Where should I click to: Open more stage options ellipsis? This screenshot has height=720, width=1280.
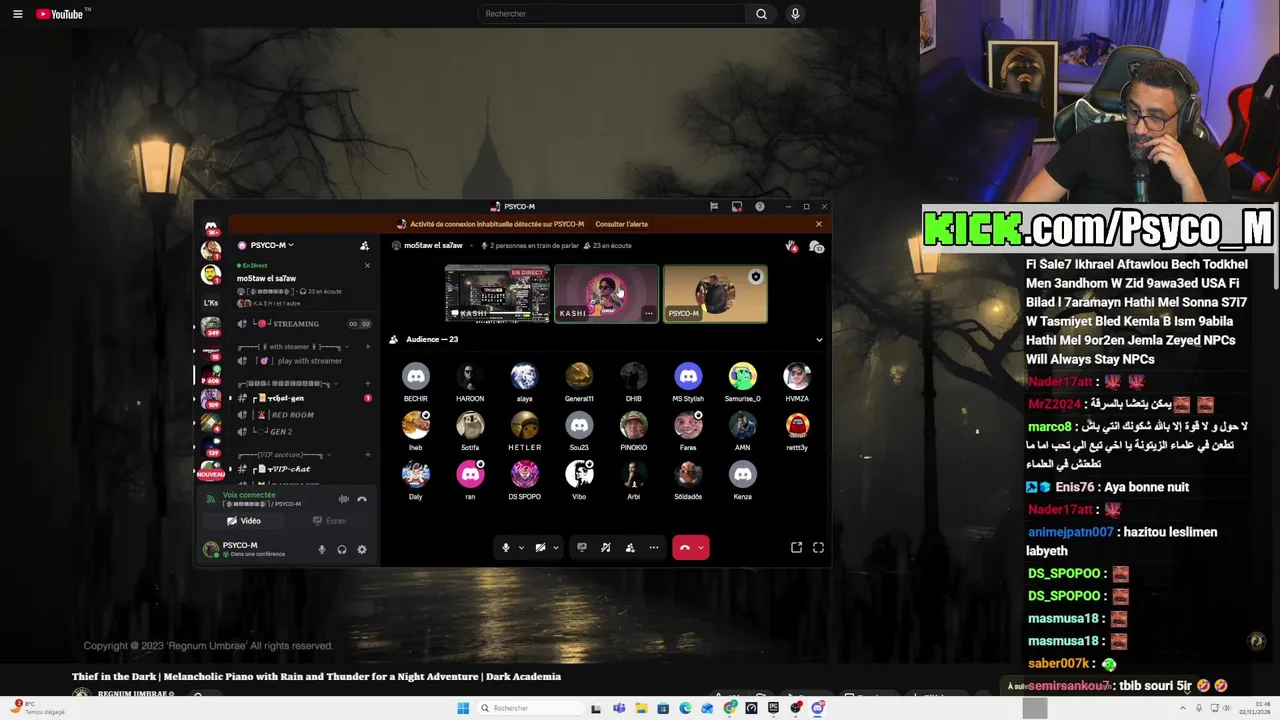(654, 548)
